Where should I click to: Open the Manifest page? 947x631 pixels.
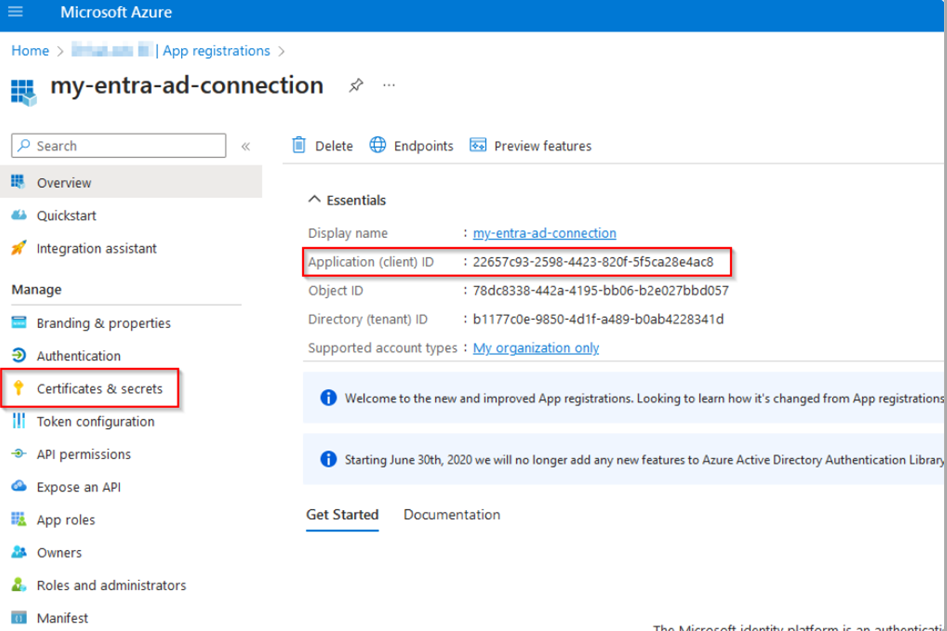click(x=131, y=618)
